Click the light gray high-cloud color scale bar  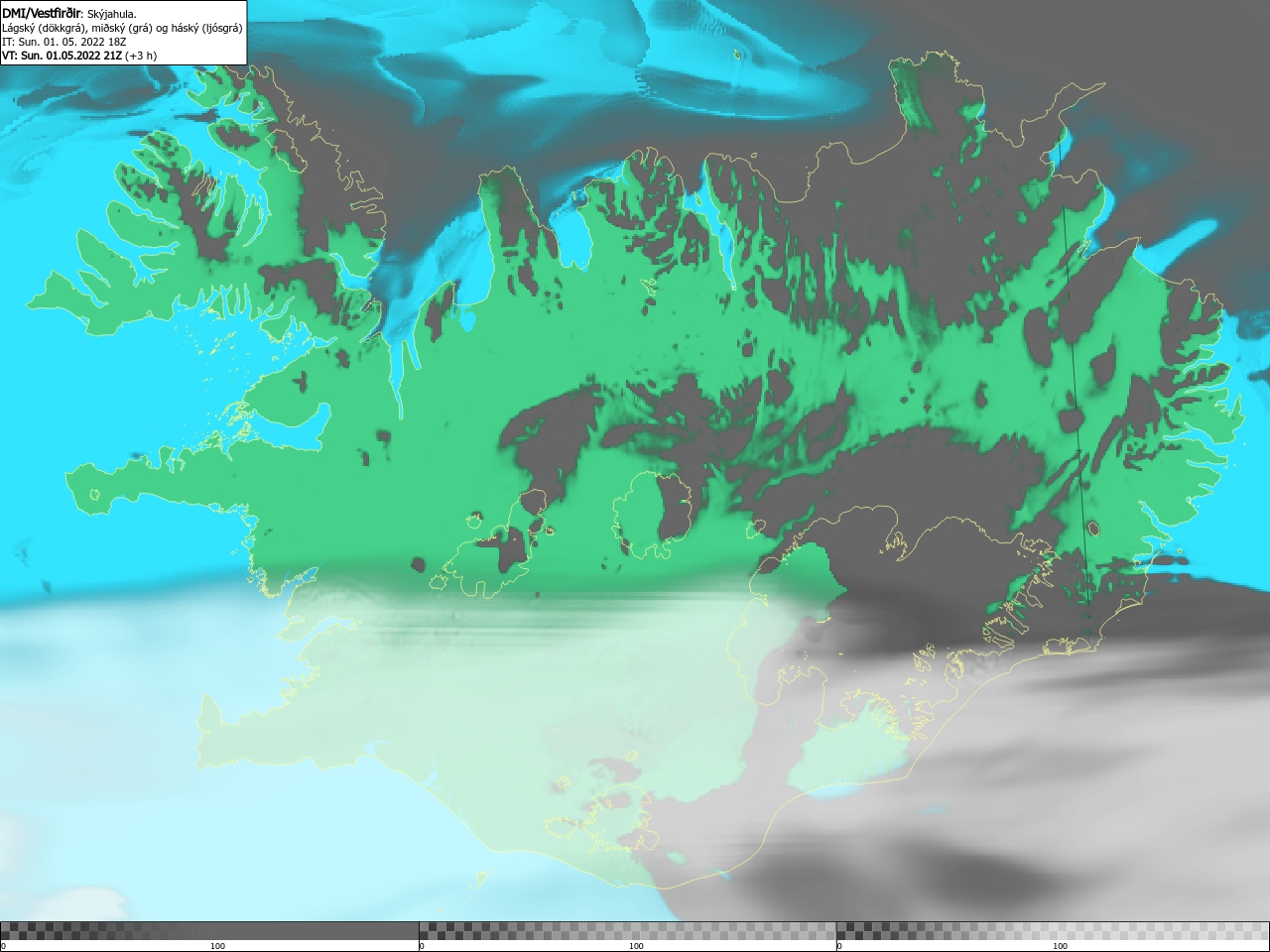coord(1053,931)
